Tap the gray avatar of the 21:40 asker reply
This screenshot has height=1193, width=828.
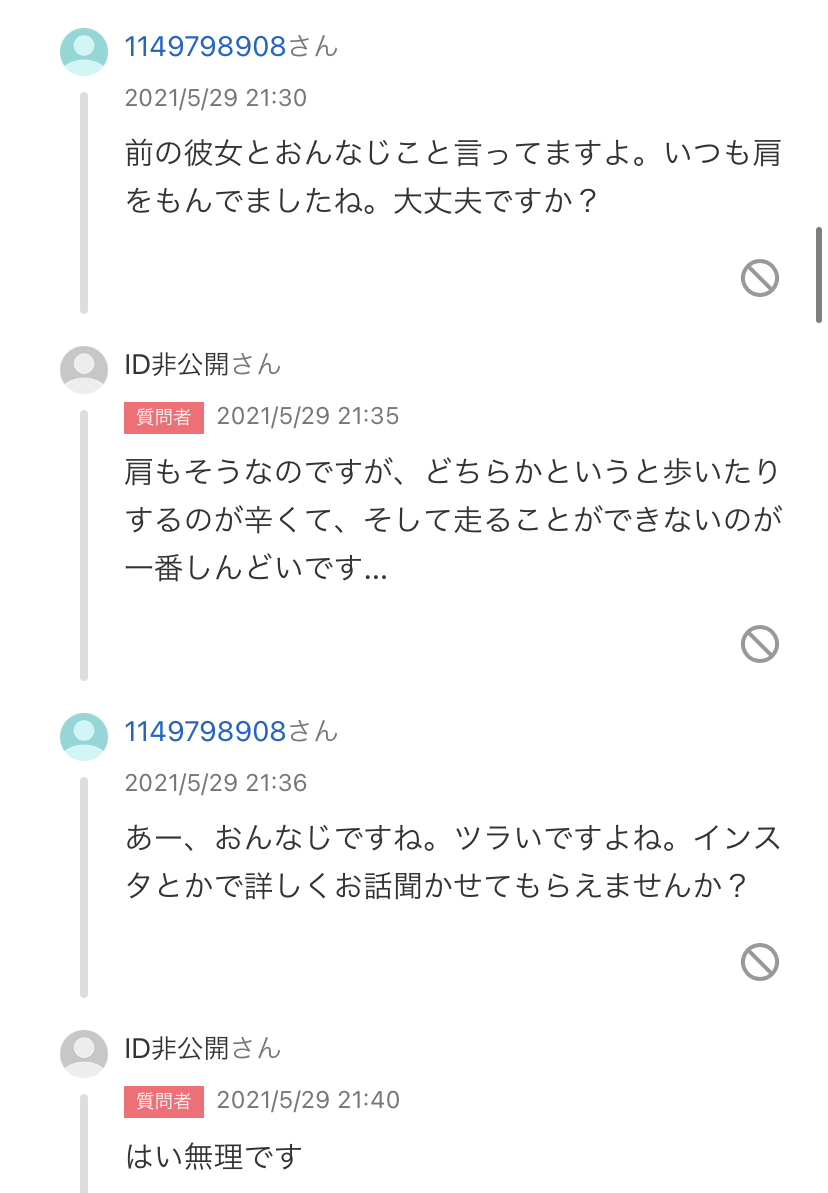tap(84, 1054)
